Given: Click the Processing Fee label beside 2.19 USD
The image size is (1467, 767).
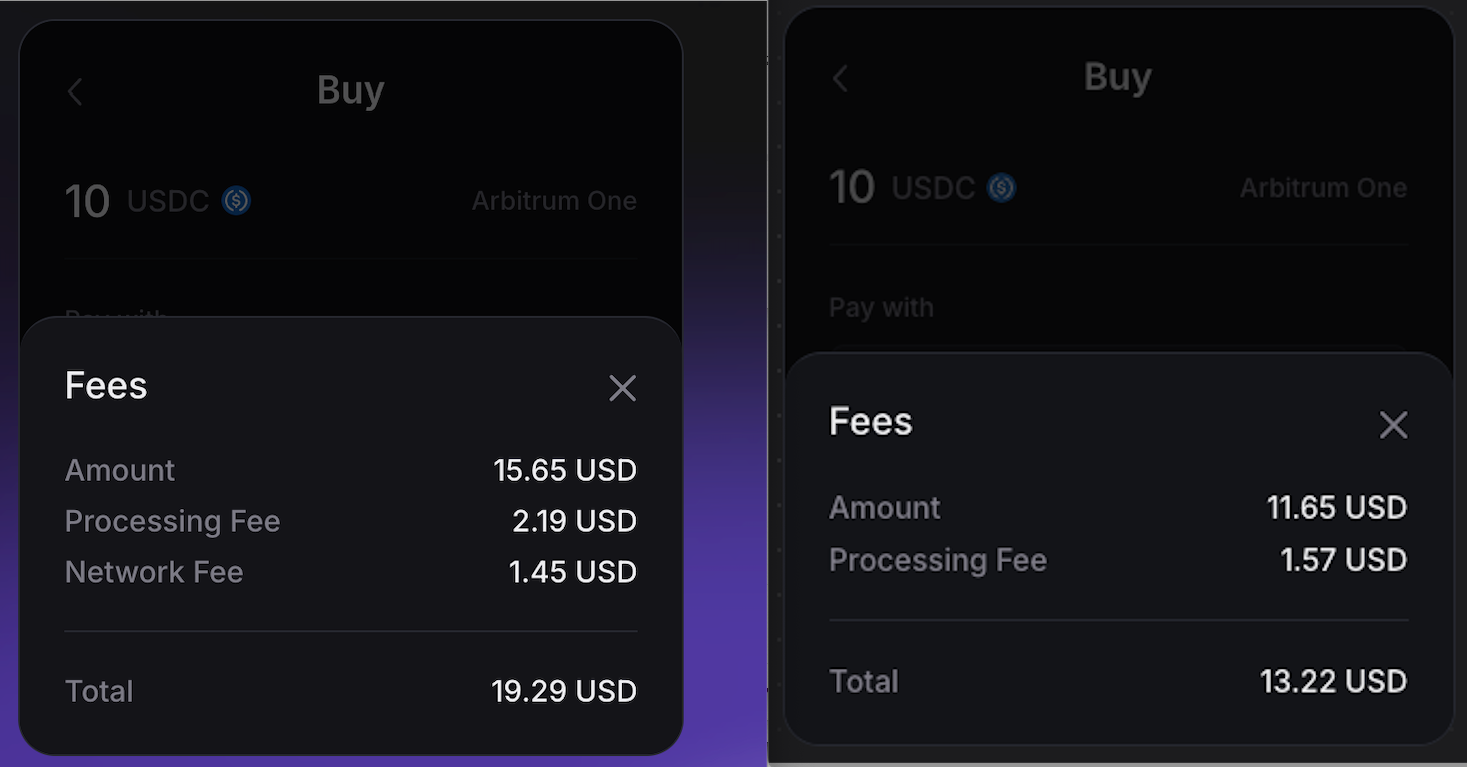Looking at the screenshot, I should pos(172,521).
